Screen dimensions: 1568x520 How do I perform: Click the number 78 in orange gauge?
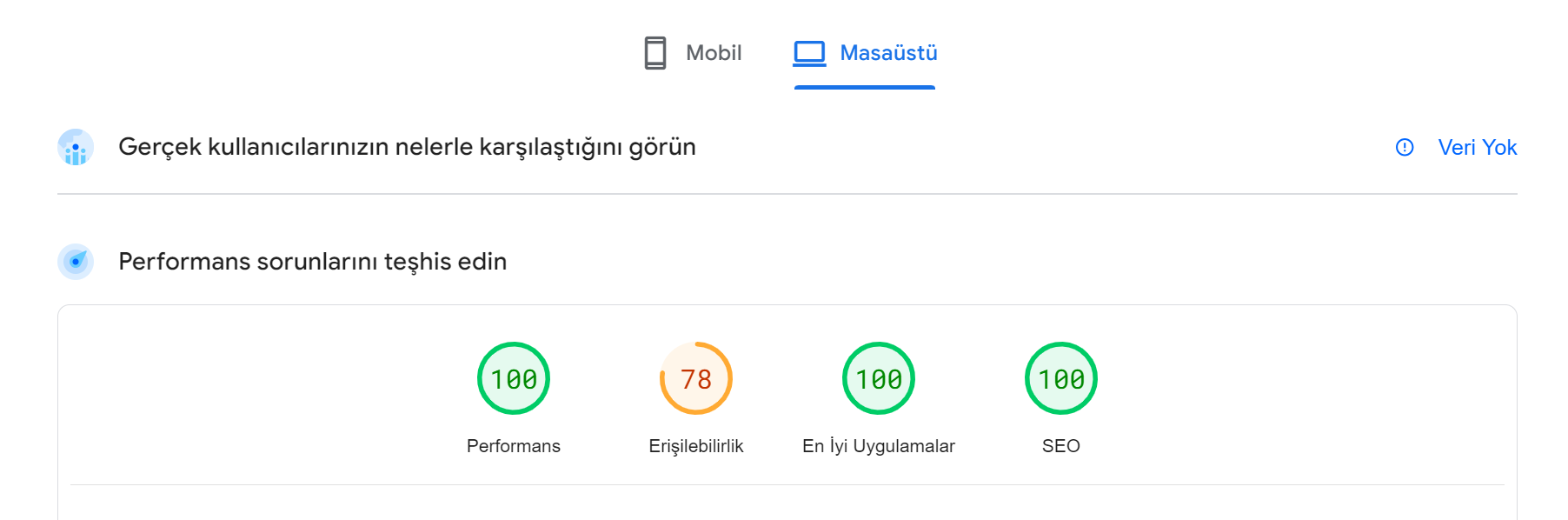(696, 379)
